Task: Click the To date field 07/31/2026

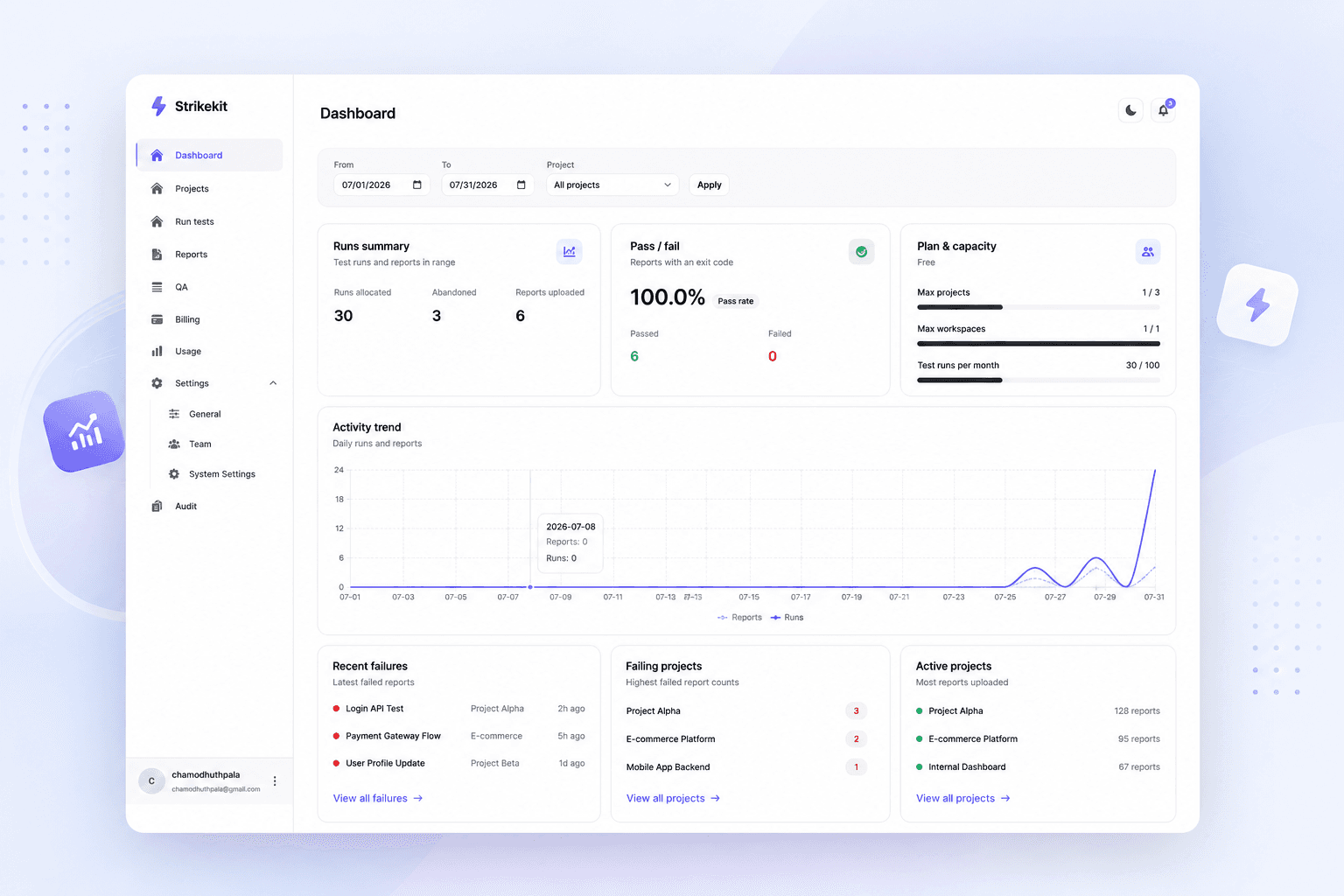Action: (x=487, y=185)
